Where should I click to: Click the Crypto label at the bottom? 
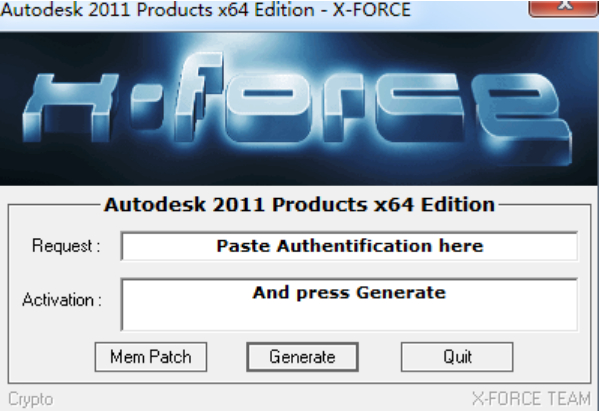coord(31,399)
